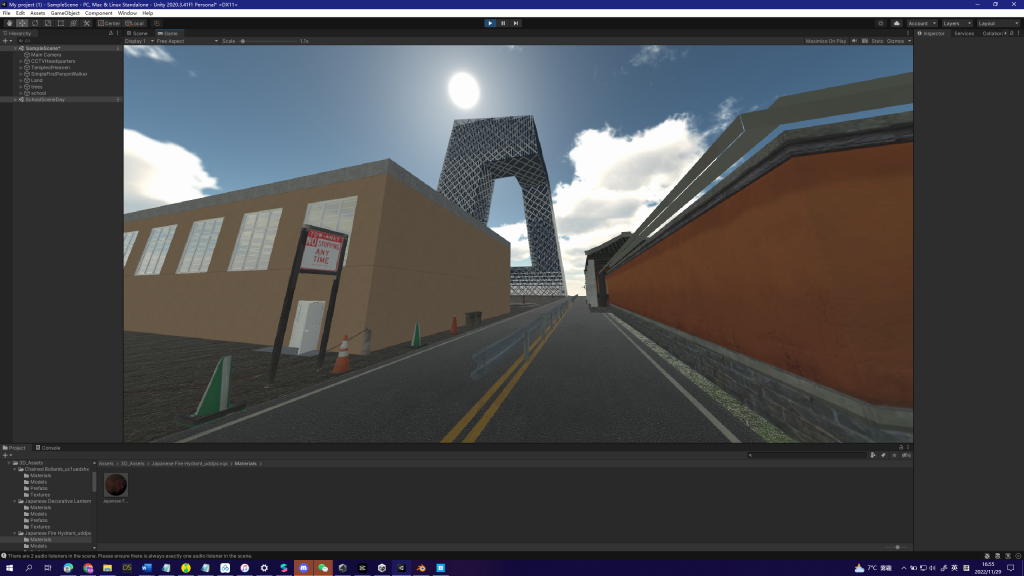Select Japanese Decorative Lantern folder
The image size is (1024, 576).
57,502
